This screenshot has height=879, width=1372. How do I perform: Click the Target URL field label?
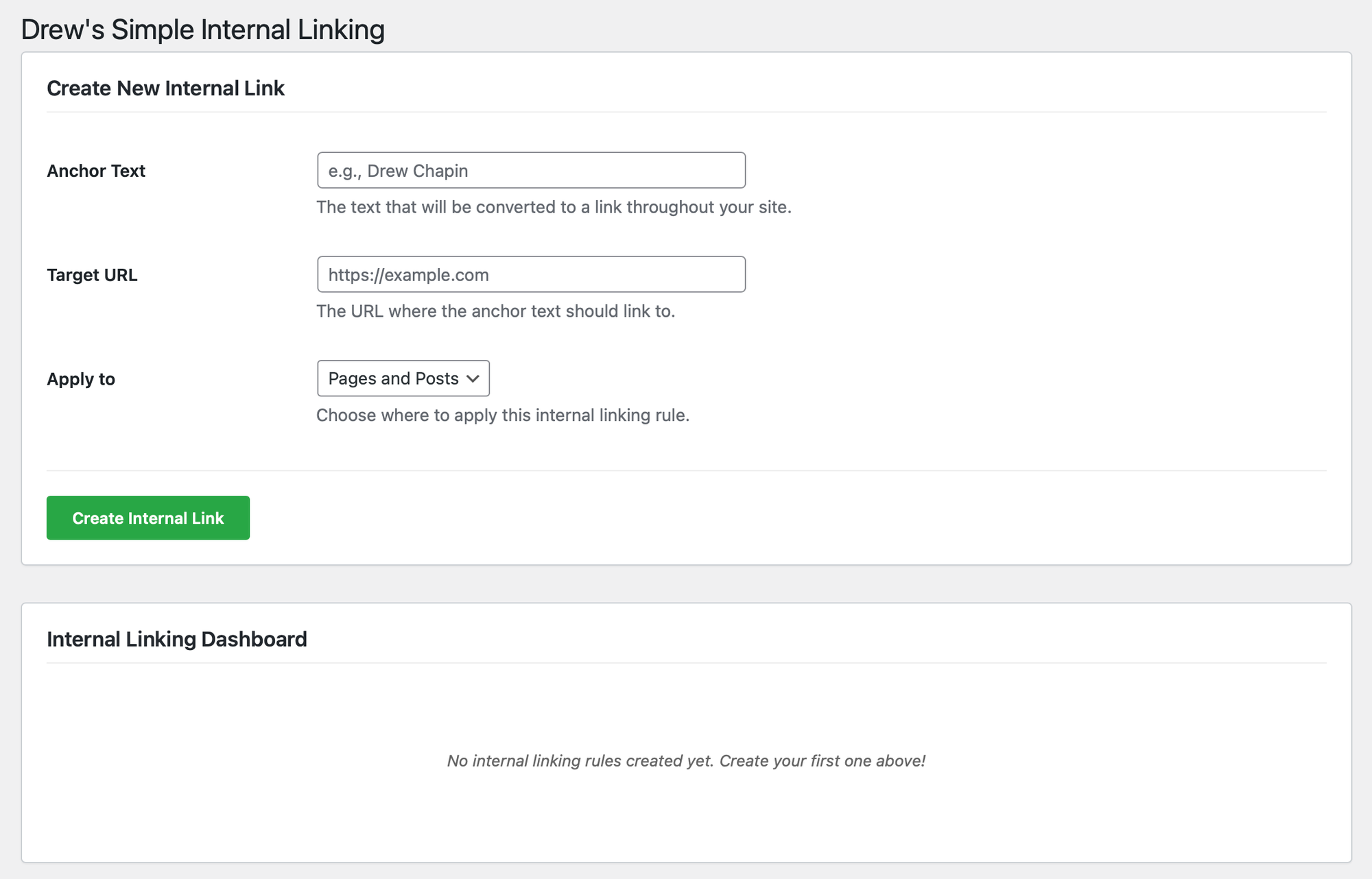pyautogui.click(x=92, y=275)
